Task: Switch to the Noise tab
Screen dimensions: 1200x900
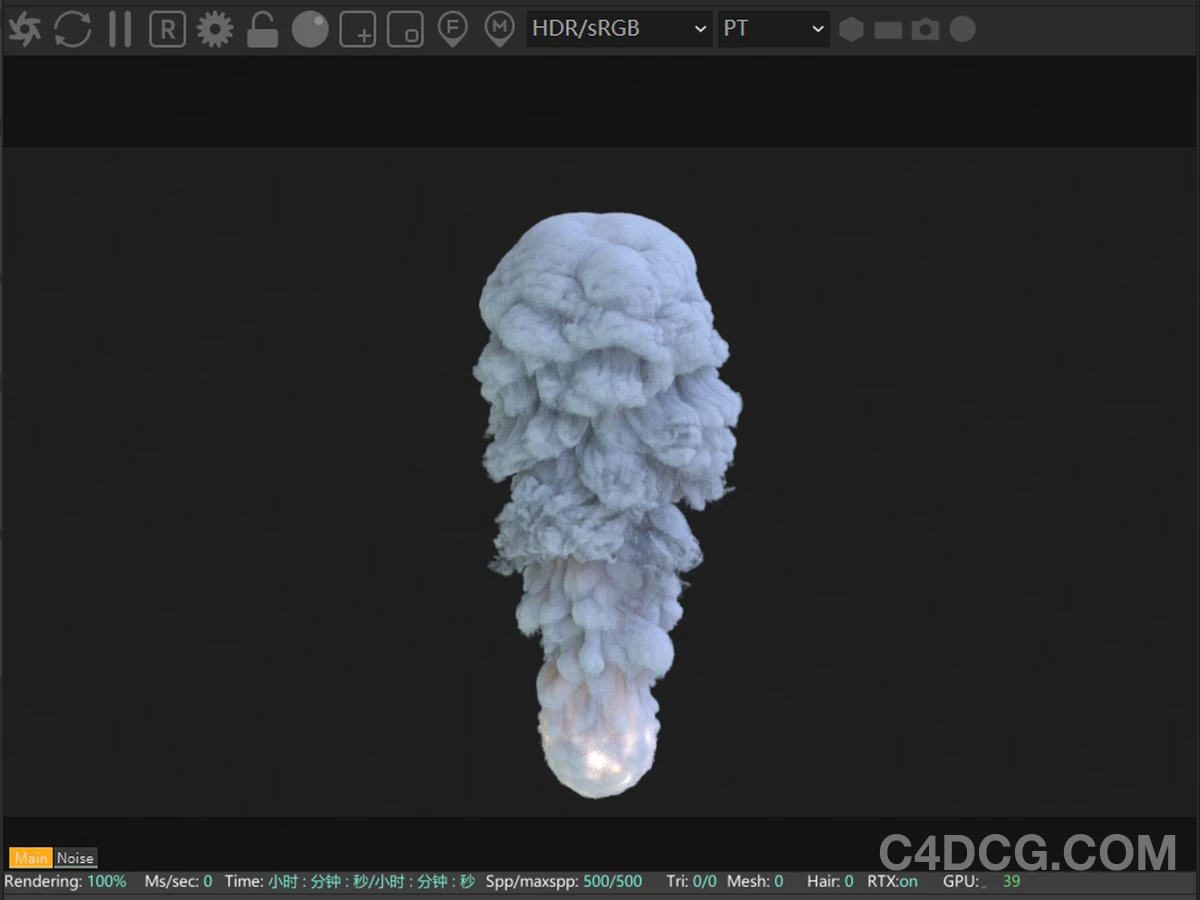Action: [74, 857]
